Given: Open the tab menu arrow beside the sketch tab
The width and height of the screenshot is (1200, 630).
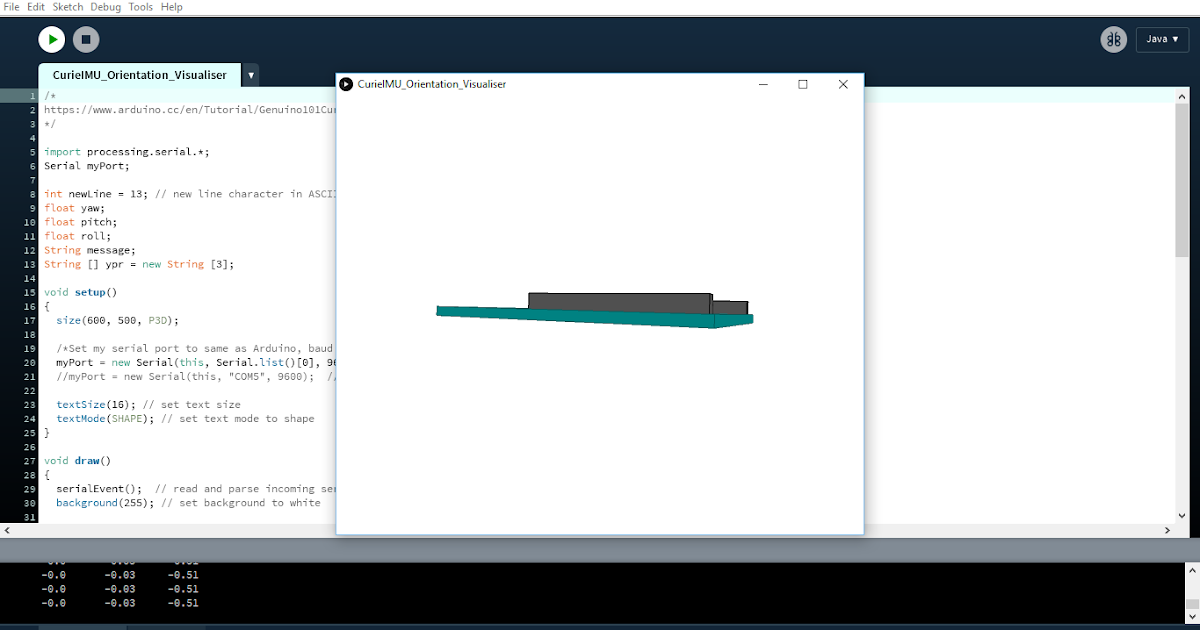Looking at the screenshot, I should [x=251, y=74].
